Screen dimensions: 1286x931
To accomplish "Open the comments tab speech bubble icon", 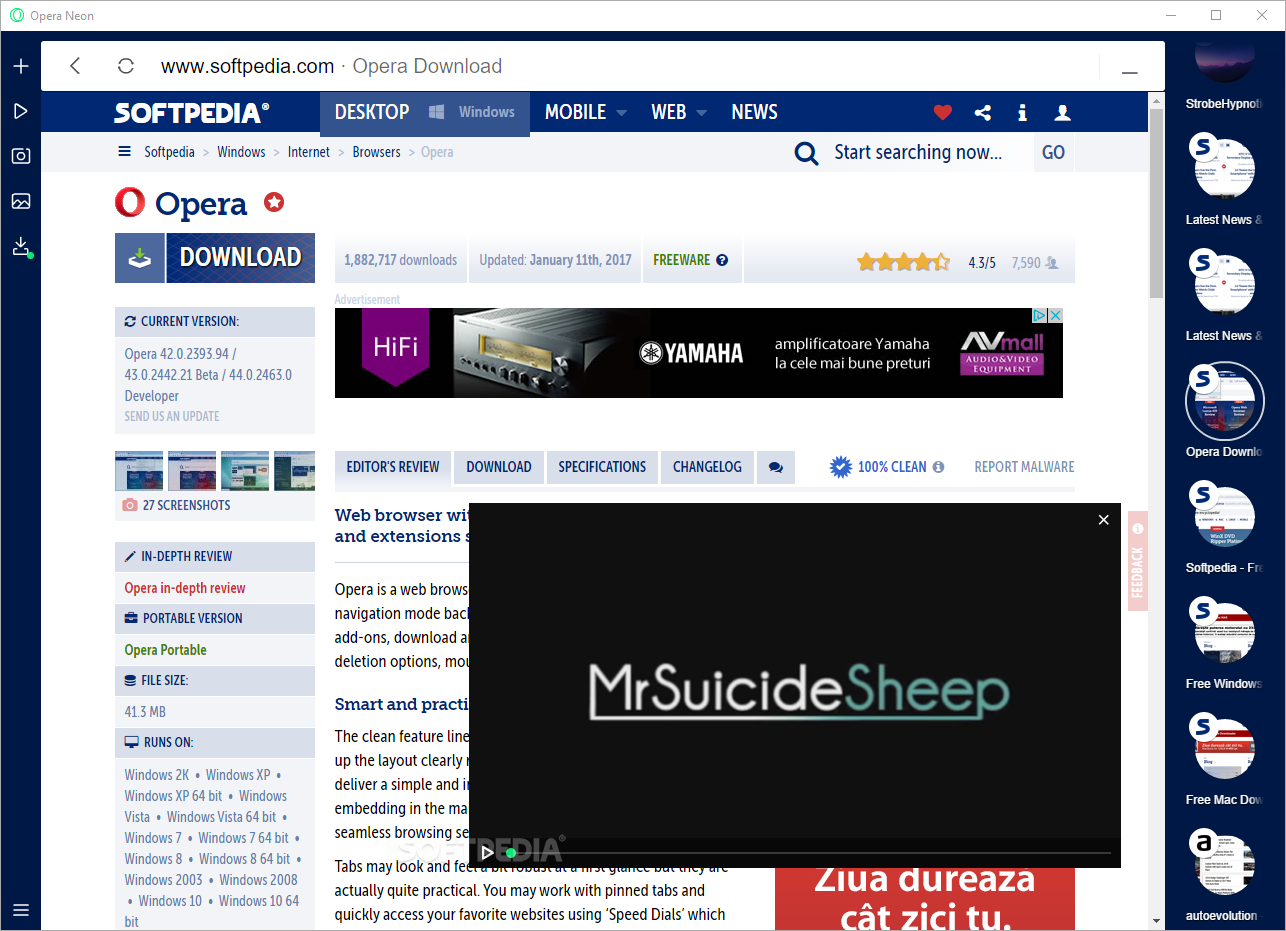I will point(776,467).
